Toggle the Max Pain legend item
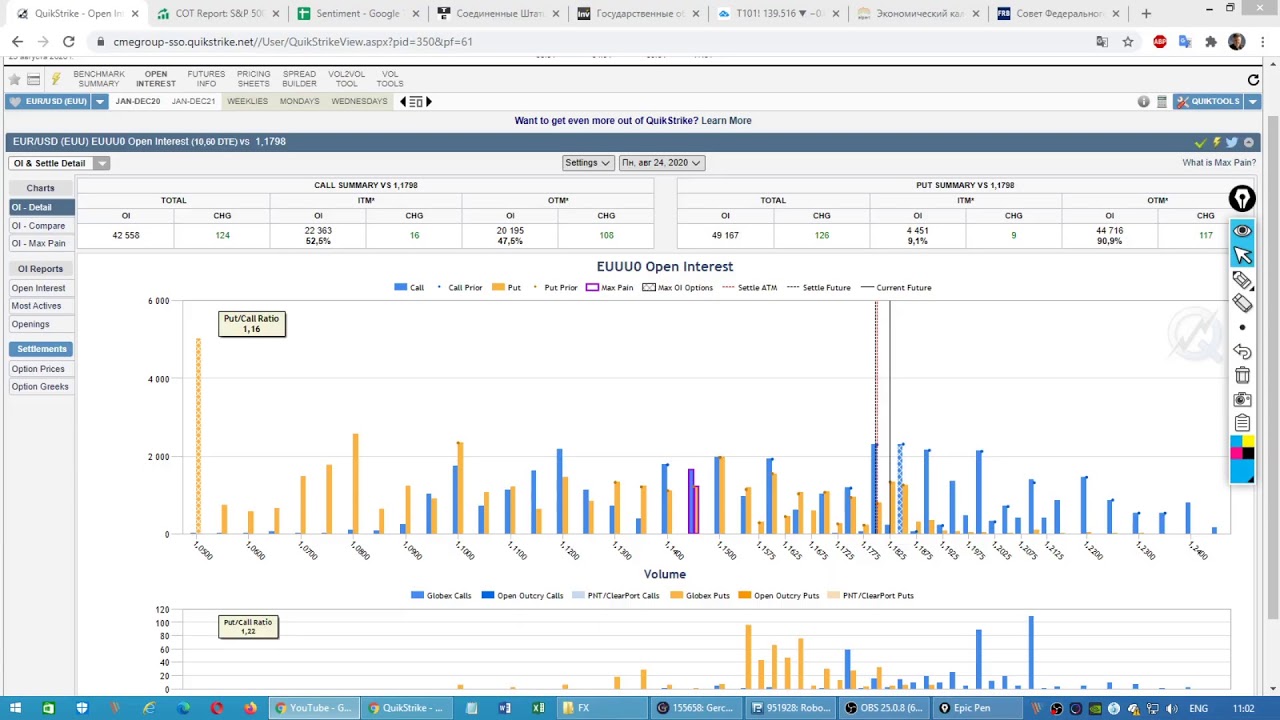This screenshot has height=720, width=1280. [609, 288]
